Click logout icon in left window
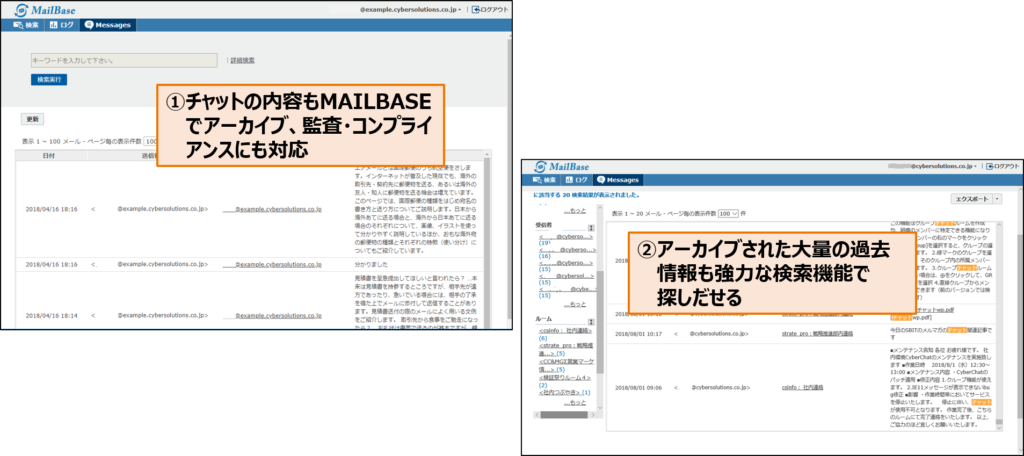Screen dimensions: 1024x456 pos(476,10)
